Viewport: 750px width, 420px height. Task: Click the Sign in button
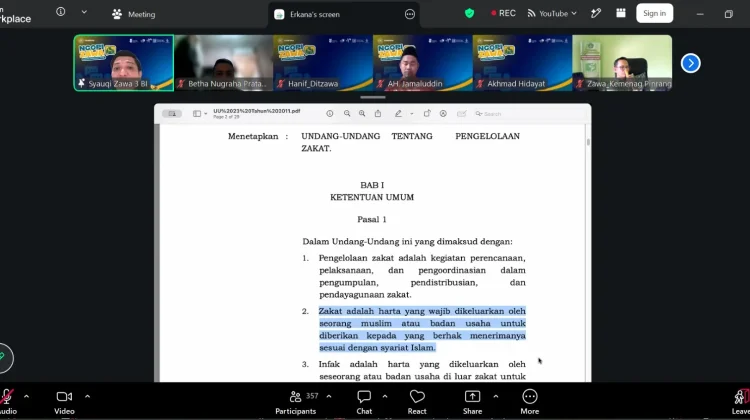click(654, 13)
